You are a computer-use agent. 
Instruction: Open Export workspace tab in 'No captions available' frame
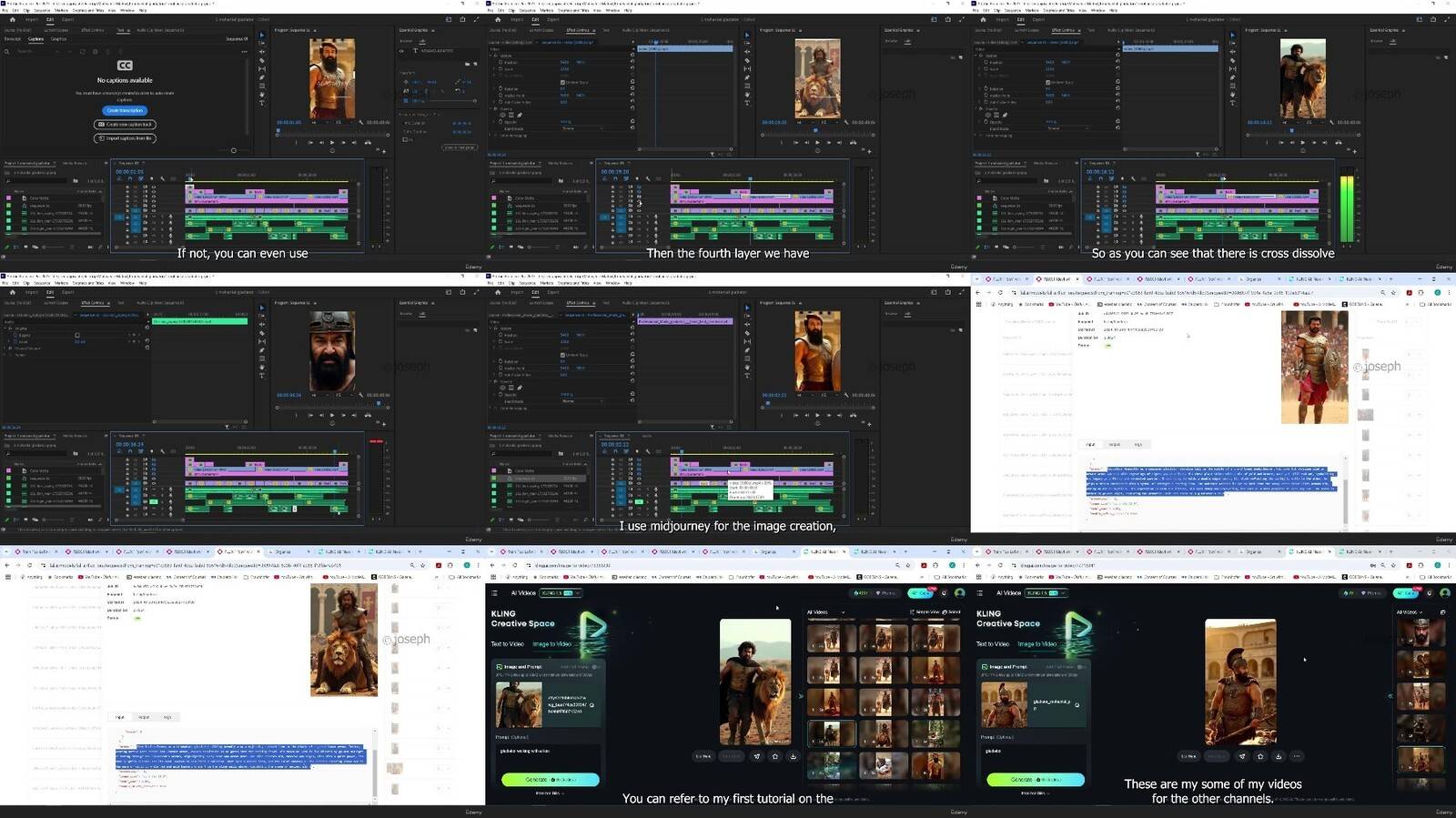coord(67,19)
